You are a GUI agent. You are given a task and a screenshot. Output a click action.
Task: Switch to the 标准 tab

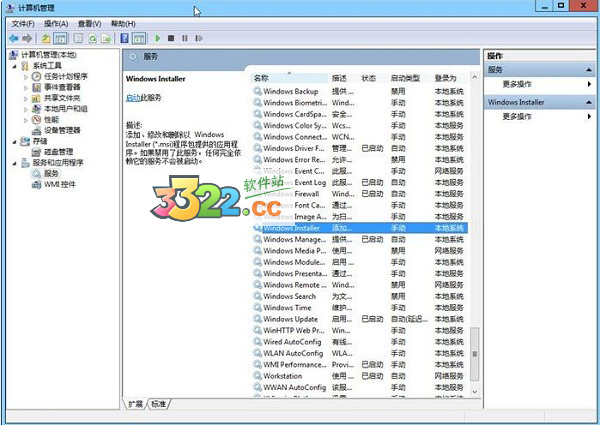(159, 404)
